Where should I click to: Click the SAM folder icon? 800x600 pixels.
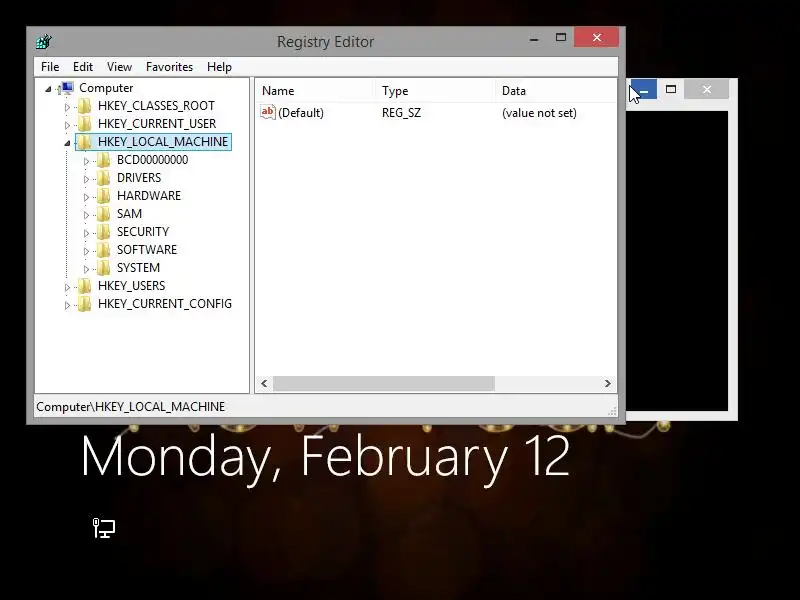[x=104, y=214]
